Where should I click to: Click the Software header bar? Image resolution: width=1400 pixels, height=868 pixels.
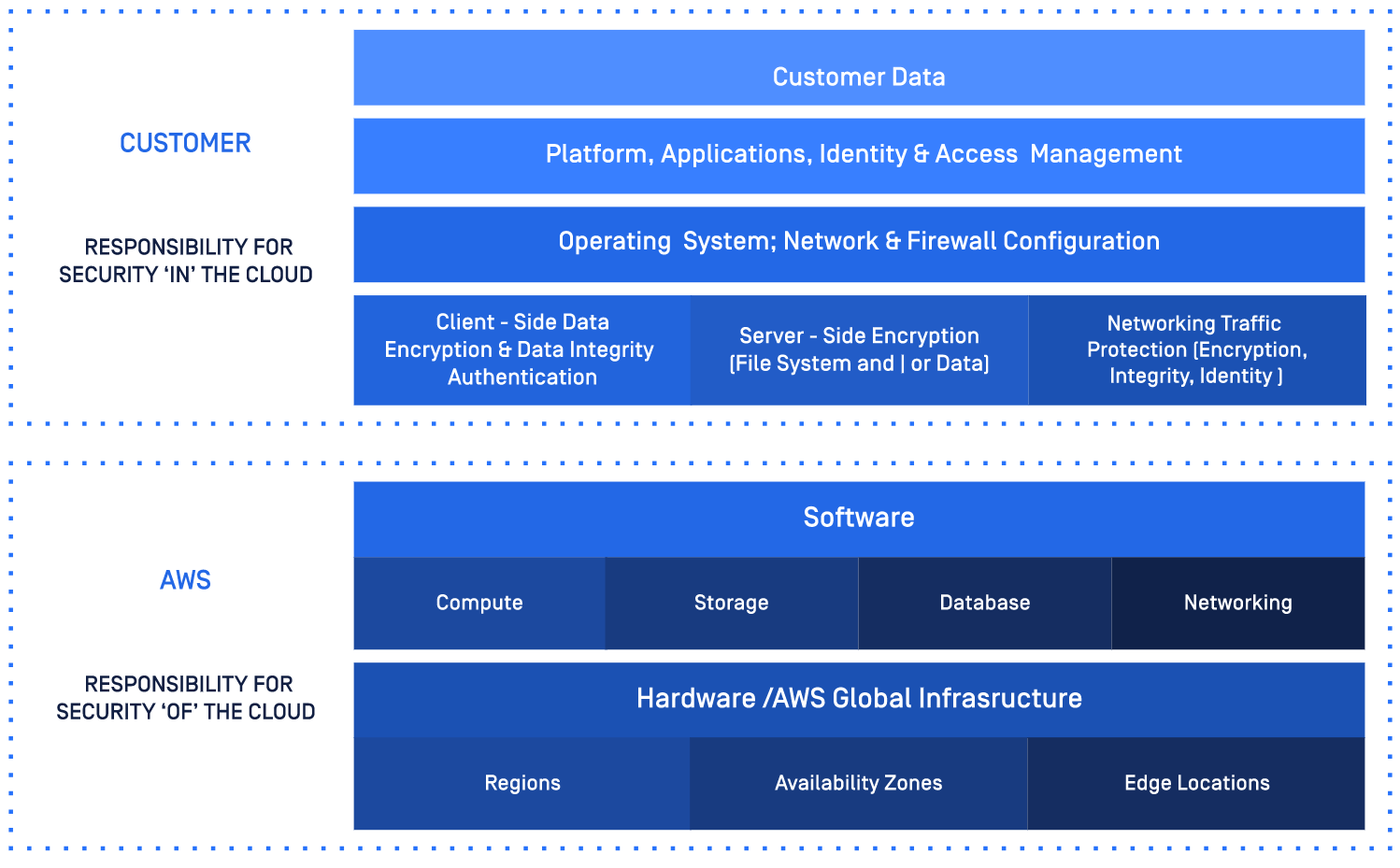coord(858,519)
